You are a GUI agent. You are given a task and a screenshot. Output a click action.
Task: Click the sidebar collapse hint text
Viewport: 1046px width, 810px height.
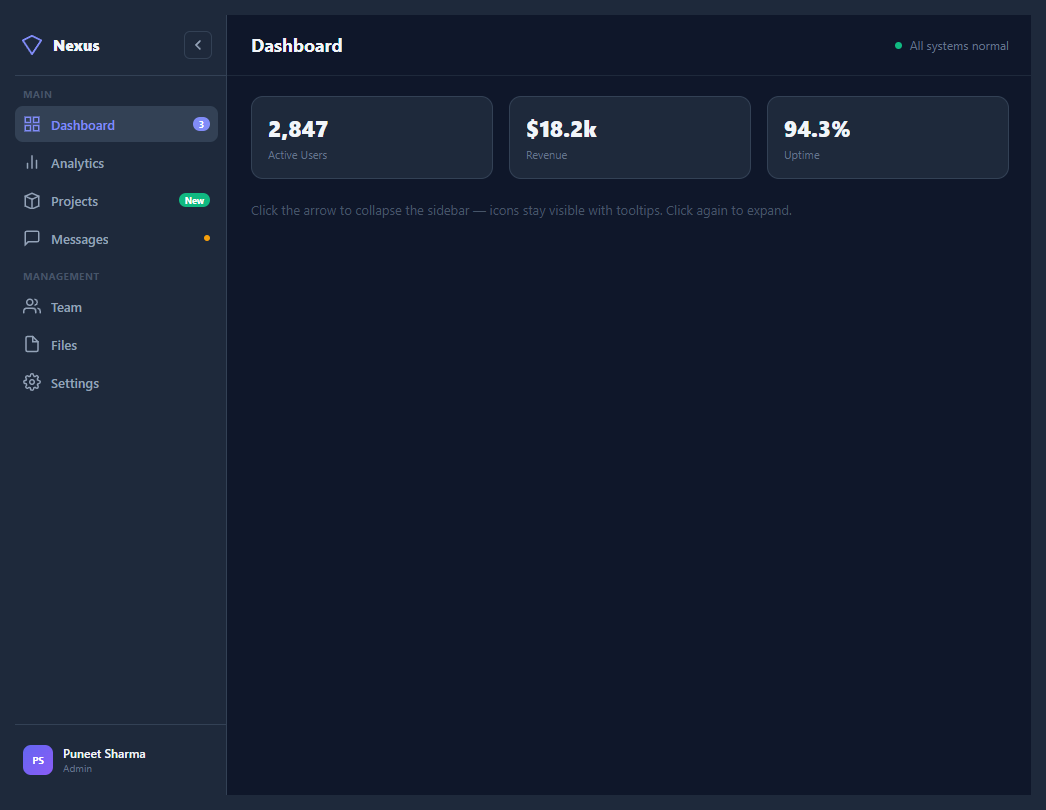pyautogui.click(x=521, y=210)
